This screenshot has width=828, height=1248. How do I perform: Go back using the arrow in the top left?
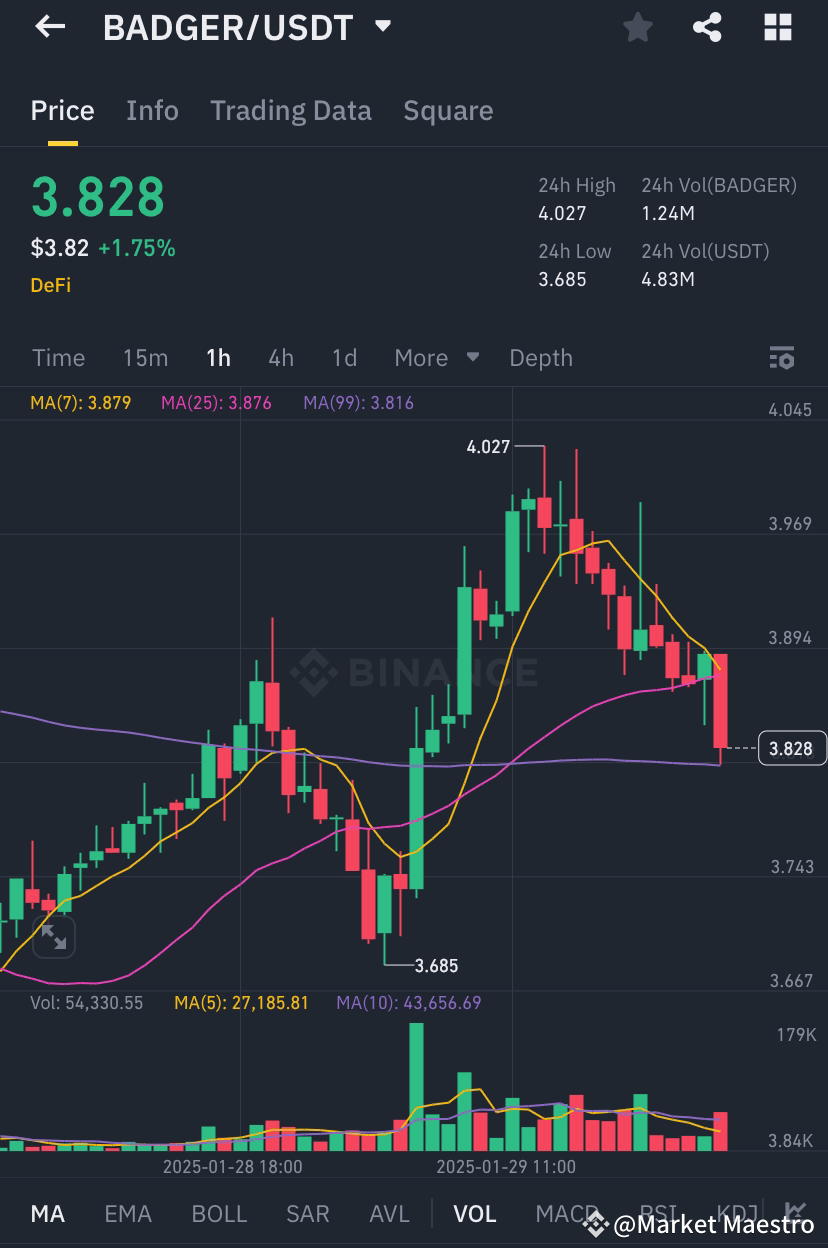point(49,27)
